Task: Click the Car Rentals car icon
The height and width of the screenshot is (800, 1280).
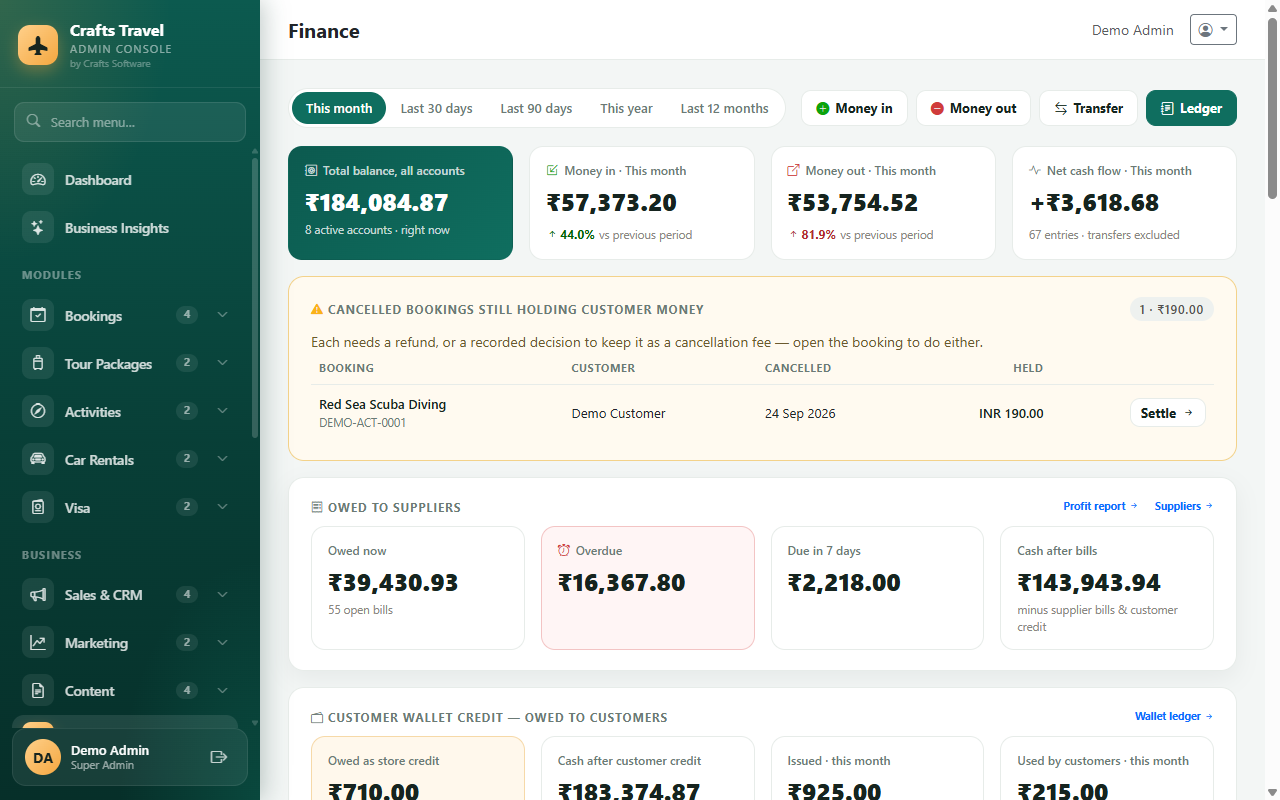Action: tap(38, 459)
